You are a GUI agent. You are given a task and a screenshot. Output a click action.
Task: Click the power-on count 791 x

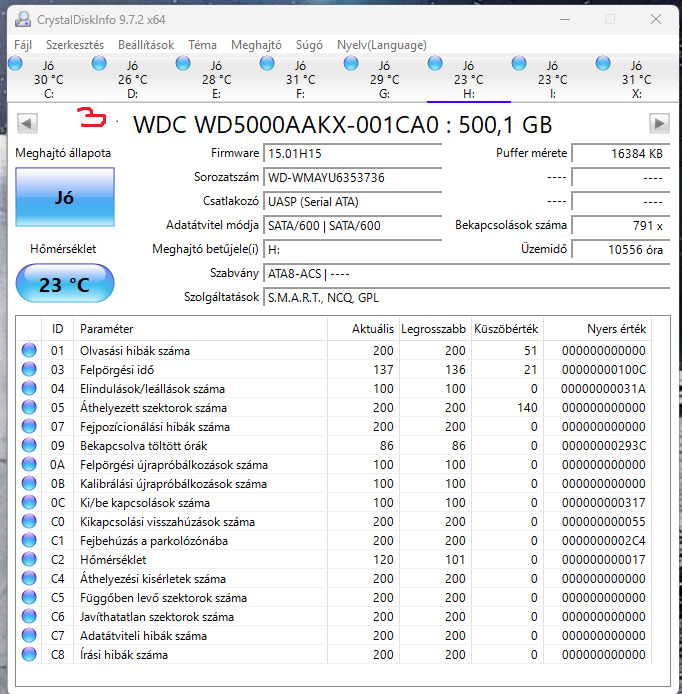pos(620,226)
